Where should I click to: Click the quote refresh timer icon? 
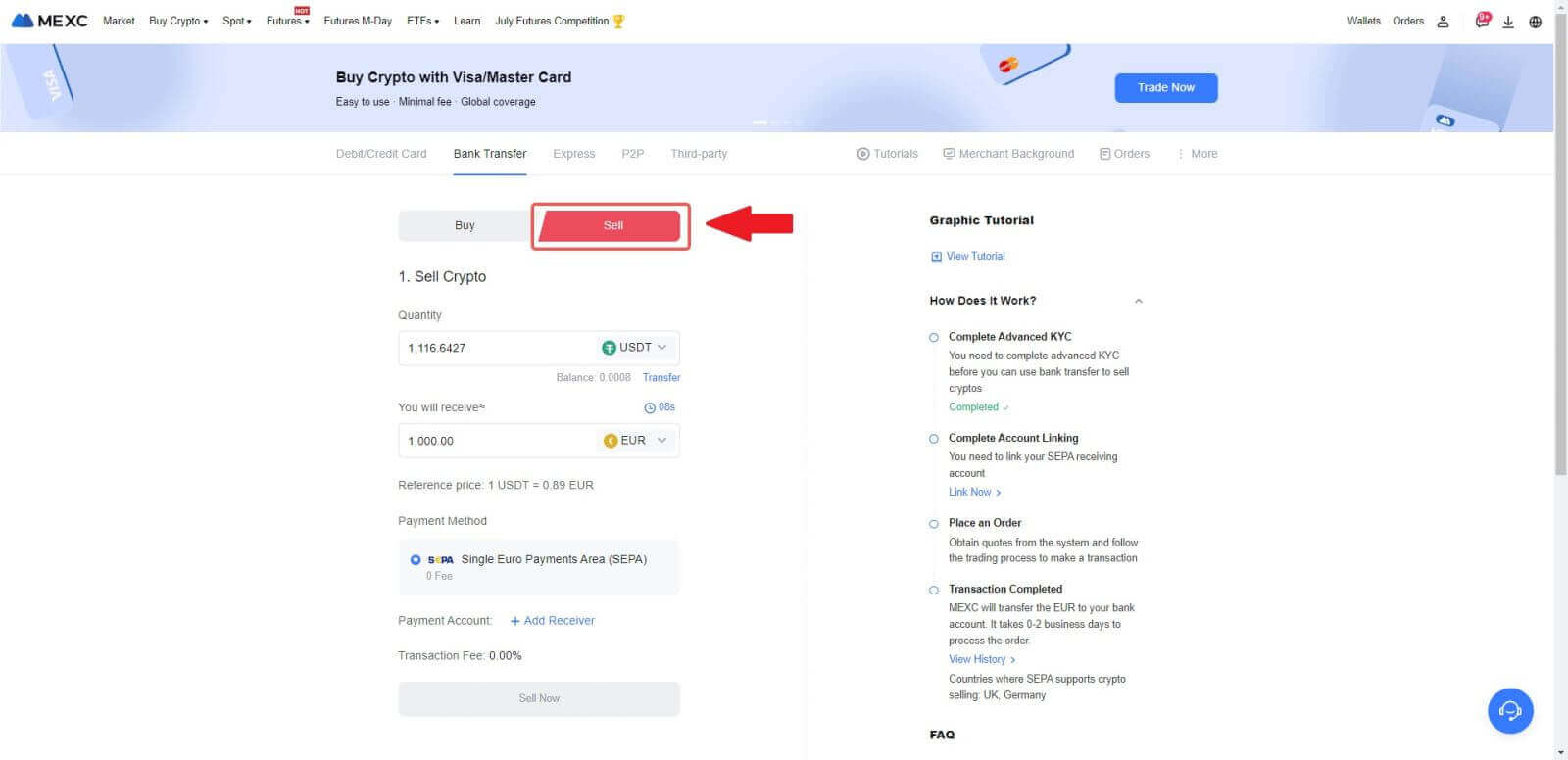pyautogui.click(x=650, y=407)
